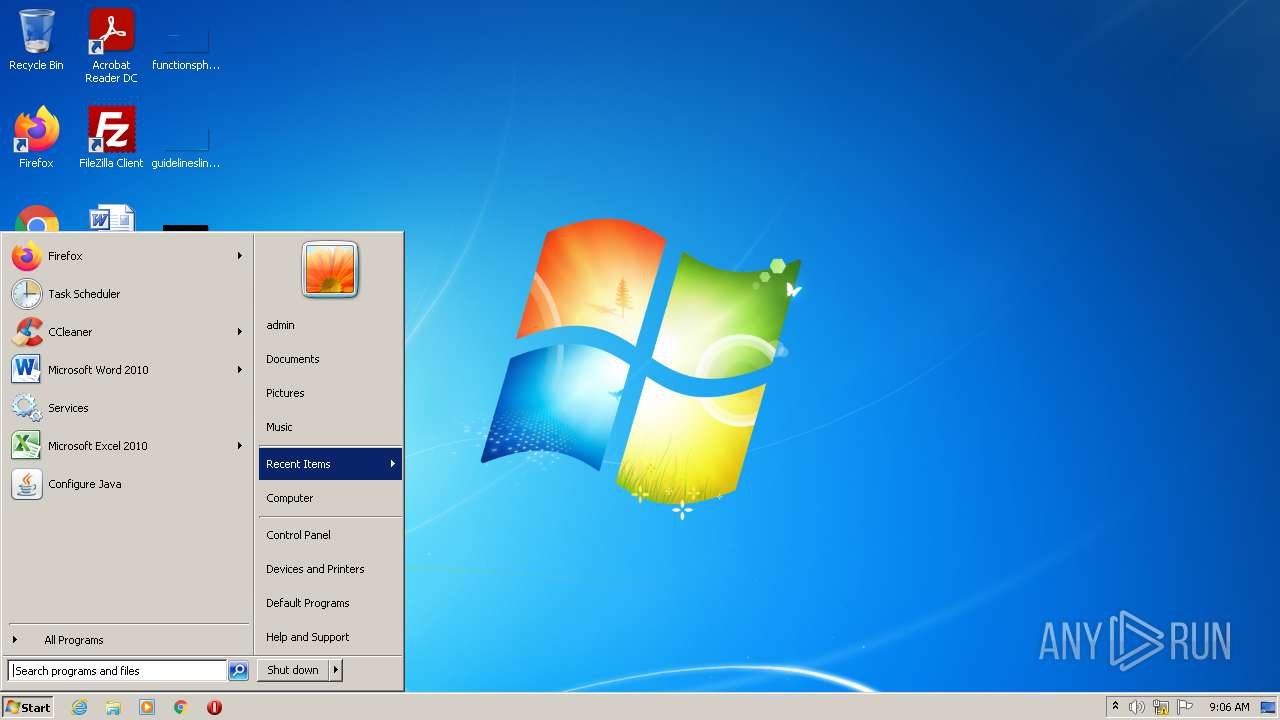Open Computer from Start menu
The image size is (1280, 720).
point(330,498)
